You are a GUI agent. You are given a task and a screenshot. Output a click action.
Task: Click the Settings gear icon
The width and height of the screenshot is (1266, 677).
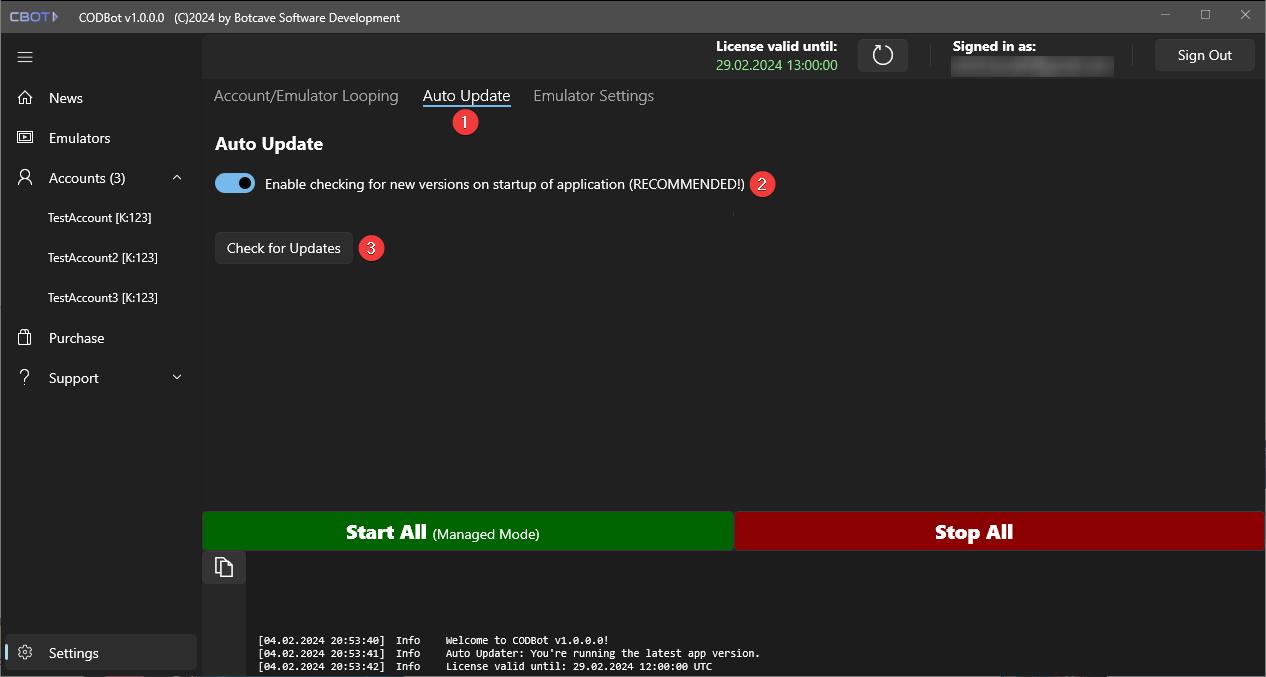click(26, 653)
